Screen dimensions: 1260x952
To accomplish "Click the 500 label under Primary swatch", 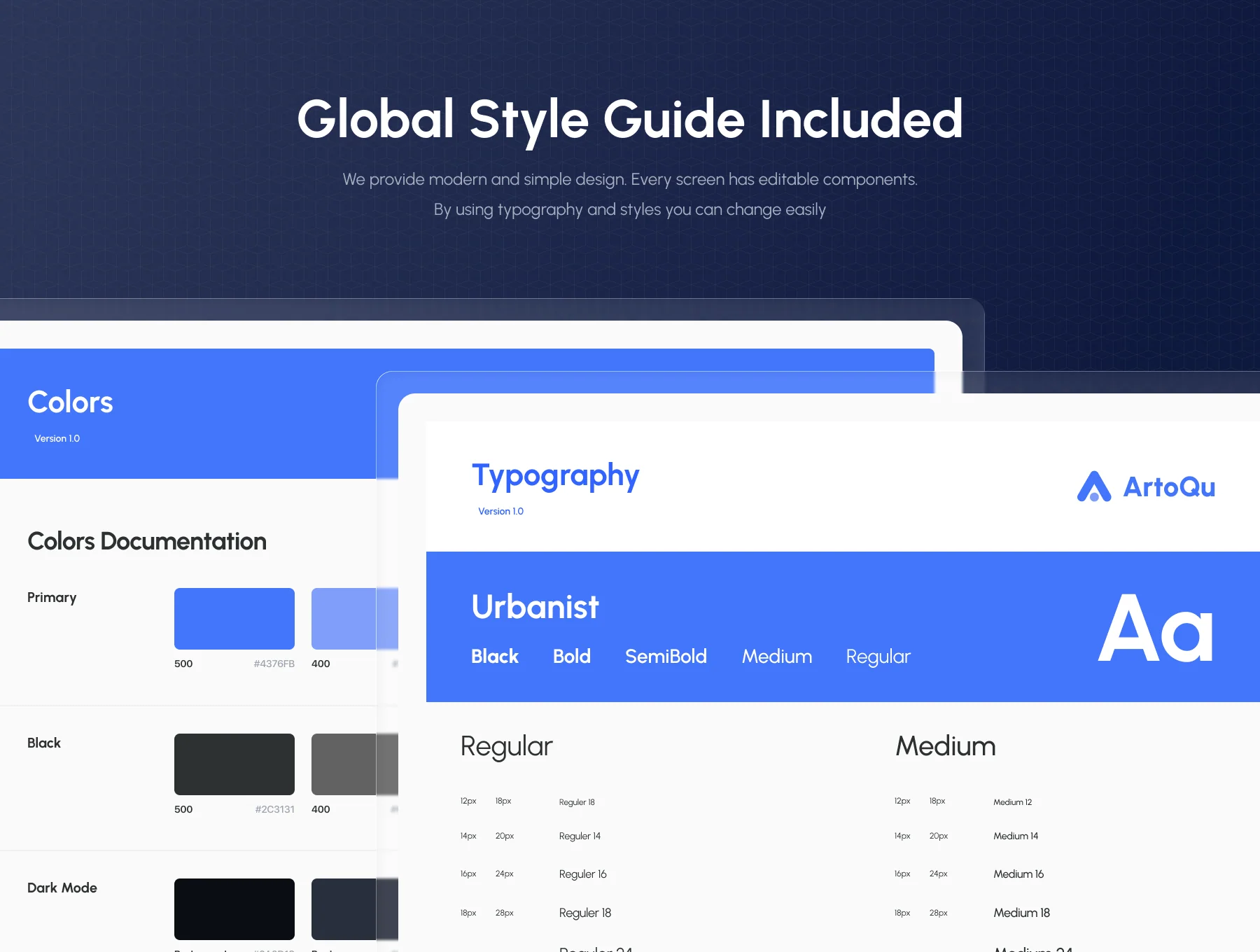I will [183, 664].
